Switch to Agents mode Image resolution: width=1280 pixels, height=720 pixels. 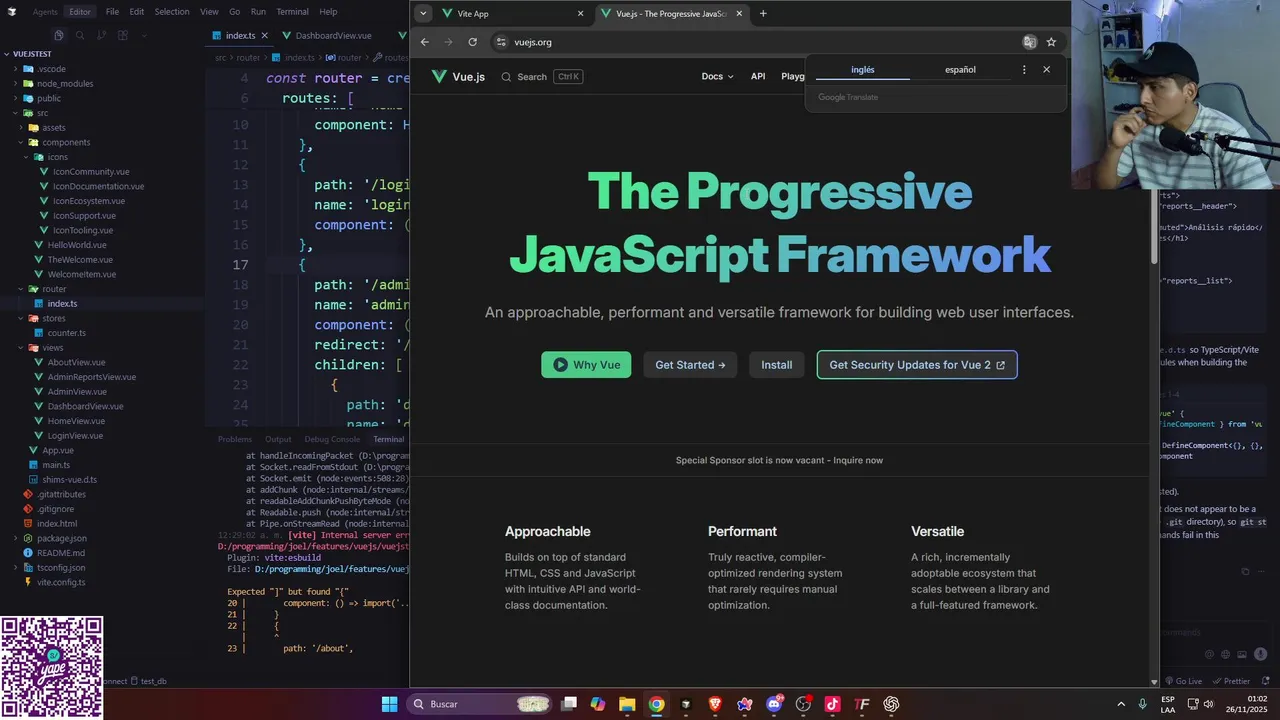[45, 12]
